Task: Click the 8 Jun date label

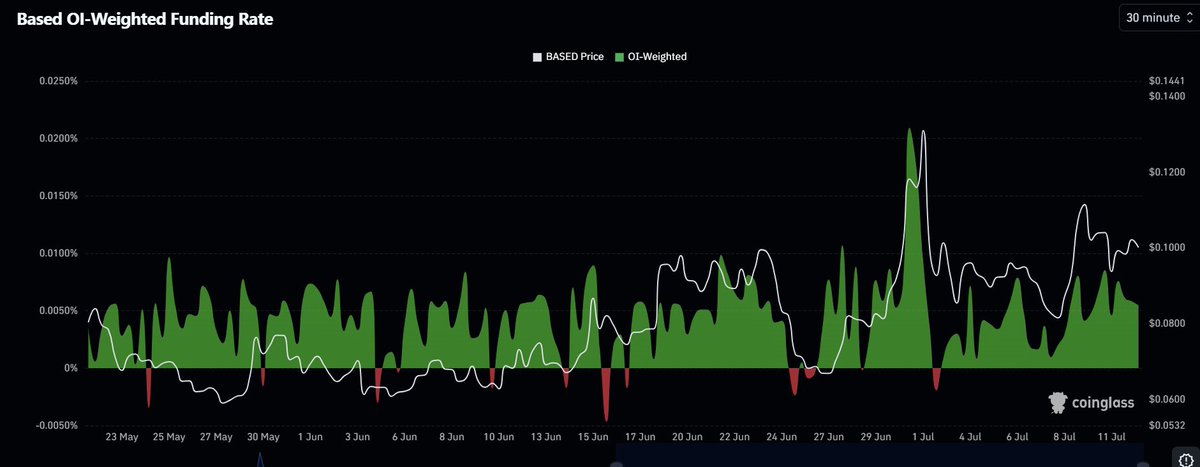Action: pyautogui.click(x=452, y=437)
